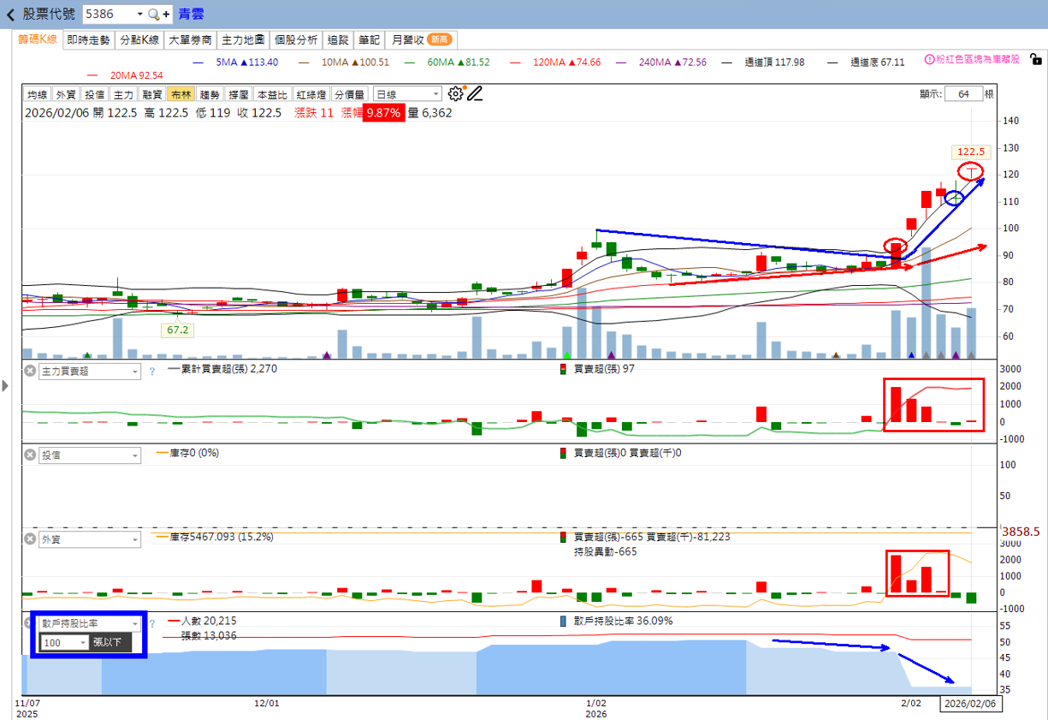The width and height of the screenshot is (1048, 720).
Task: Close the 投信 indicator panel
Action: tap(30, 455)
